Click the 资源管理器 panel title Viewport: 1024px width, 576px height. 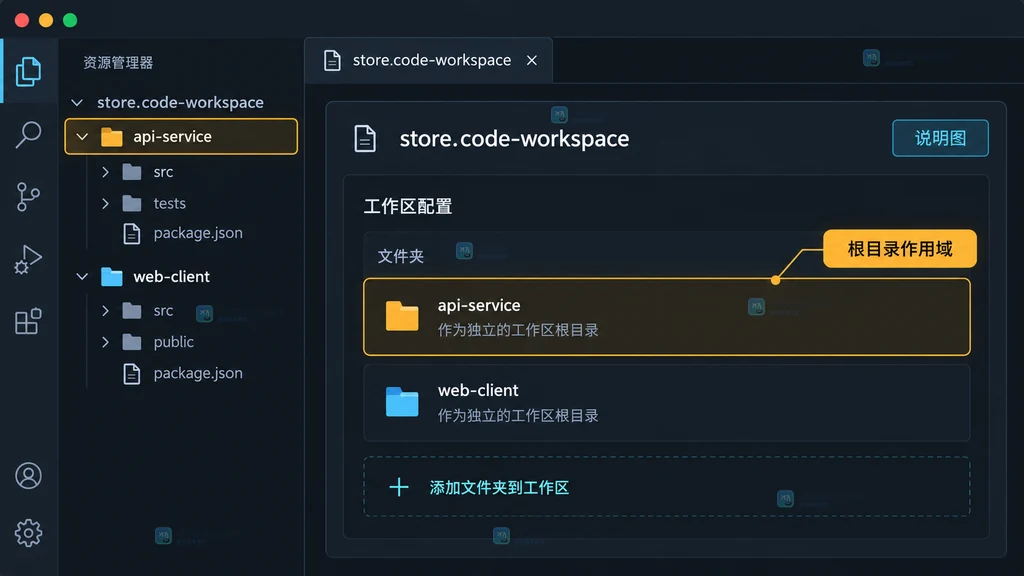tap(118, 63)
